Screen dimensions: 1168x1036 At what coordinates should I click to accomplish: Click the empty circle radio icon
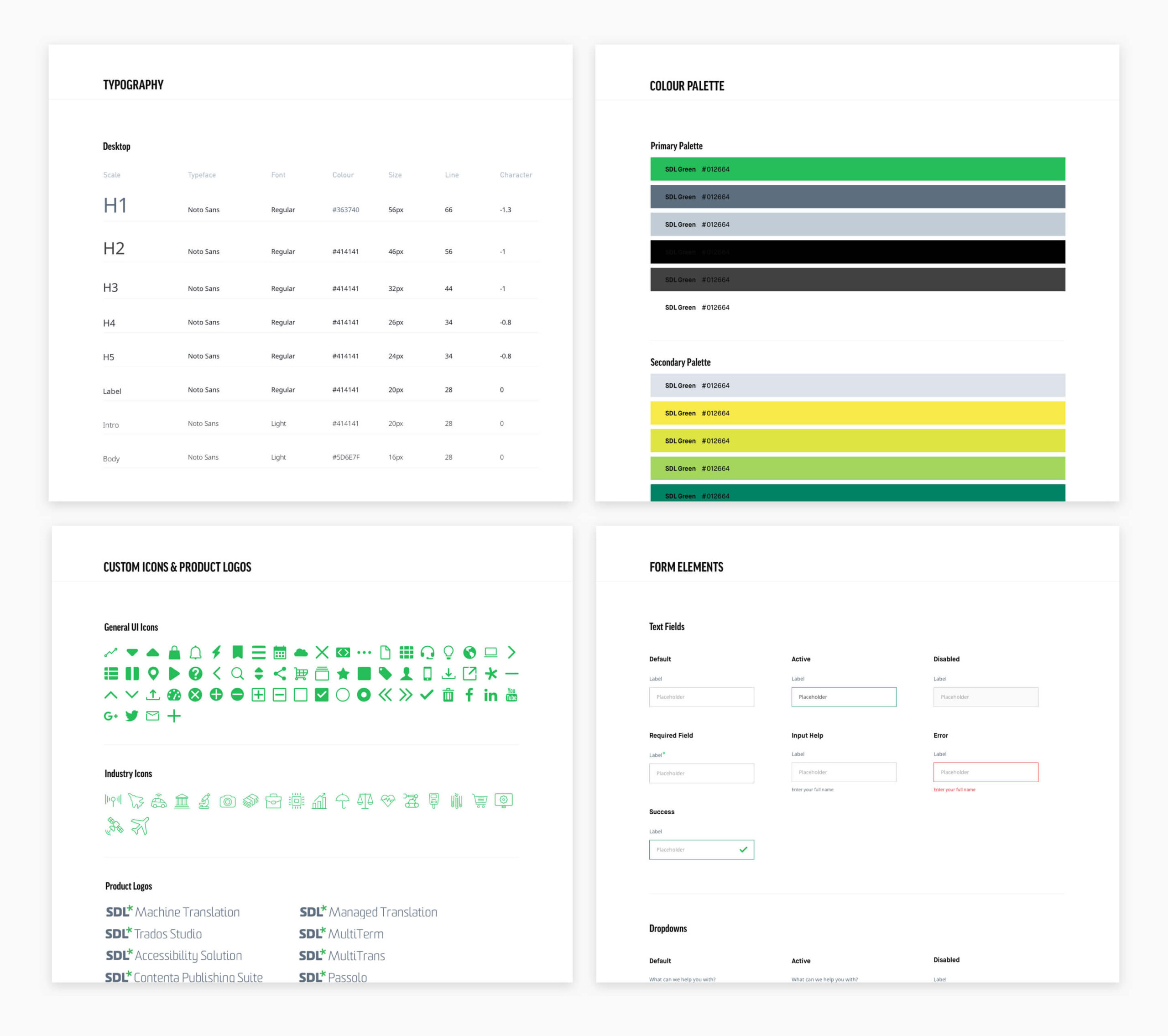(x=343, y=695)
